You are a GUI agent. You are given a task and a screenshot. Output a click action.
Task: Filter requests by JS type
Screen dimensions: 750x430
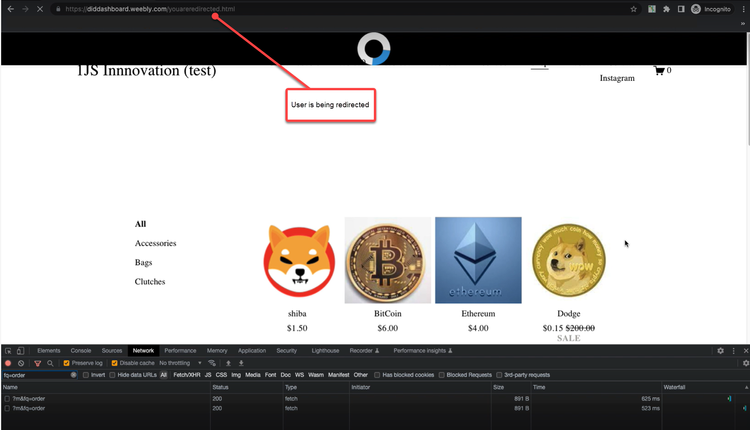(x=208, y=375)
